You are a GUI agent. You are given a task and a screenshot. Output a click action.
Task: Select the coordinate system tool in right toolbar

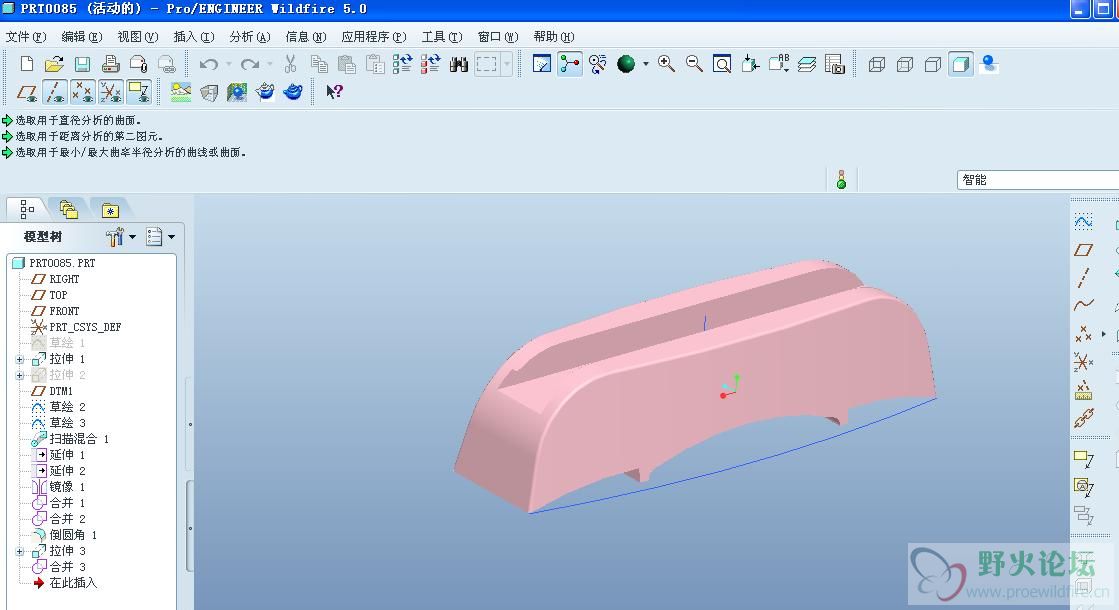coord(1083,362)
